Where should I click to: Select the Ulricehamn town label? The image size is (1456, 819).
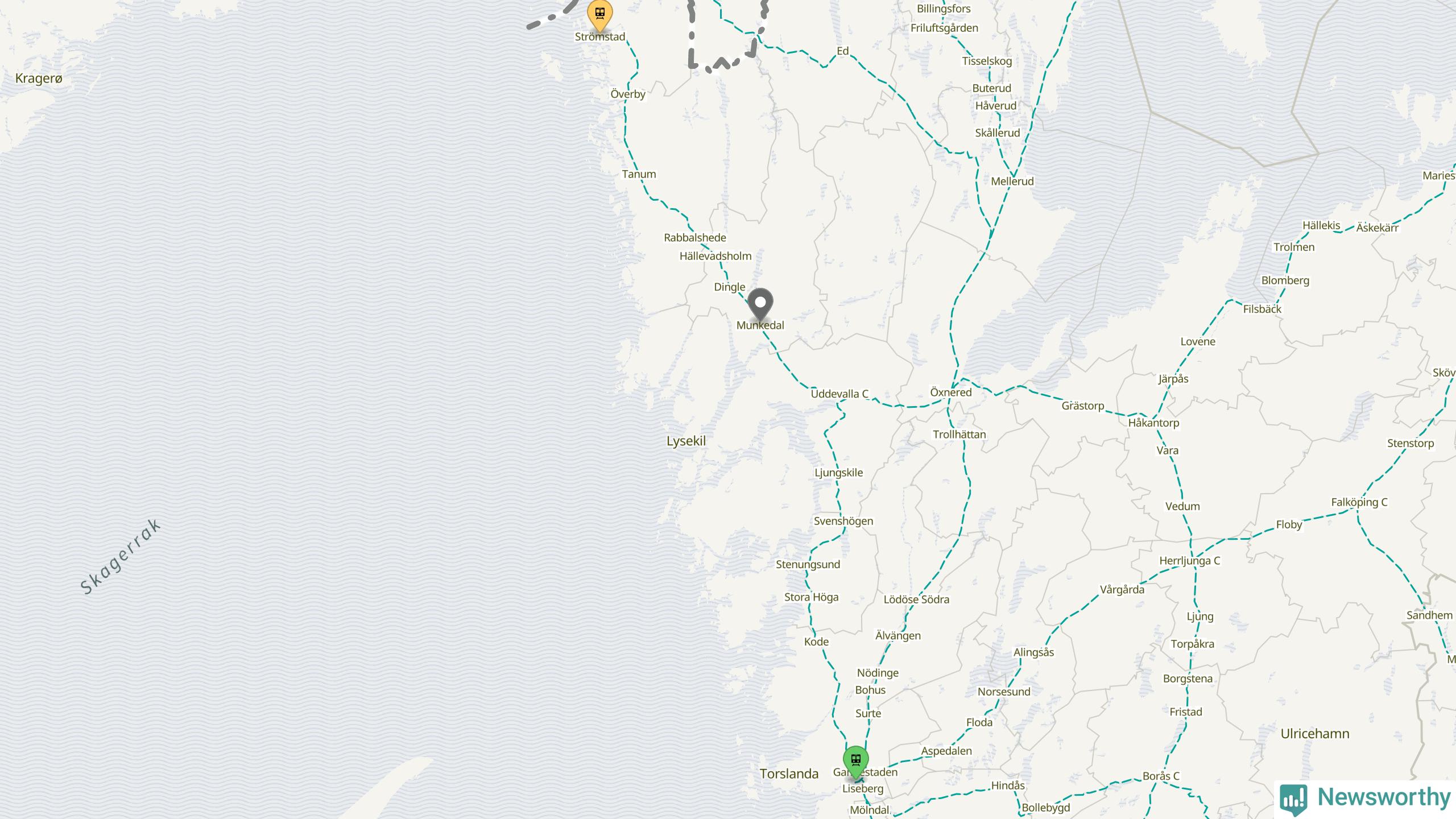[x=1315, y=734]
